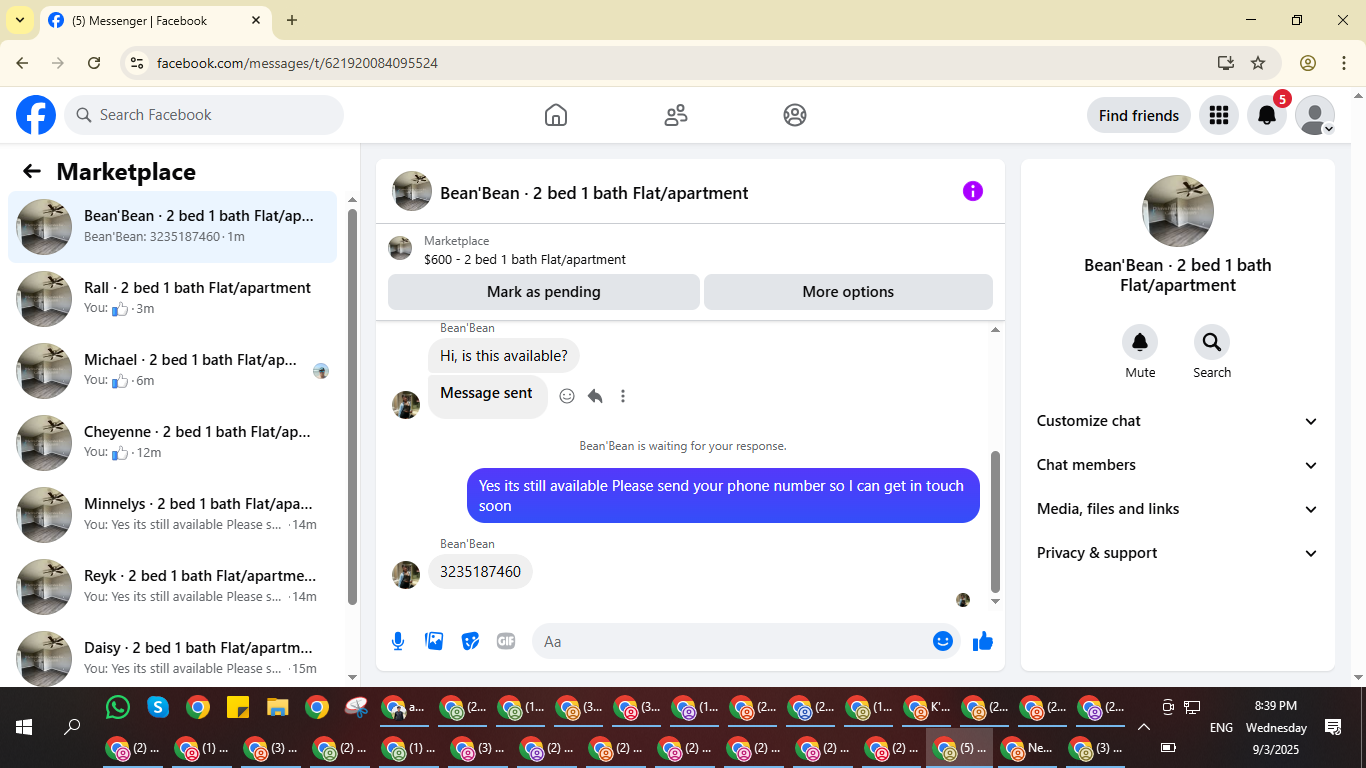Reload the page
Viewport: 1366px width, 768px height.
pyautogui.click(x=94, y=63)
